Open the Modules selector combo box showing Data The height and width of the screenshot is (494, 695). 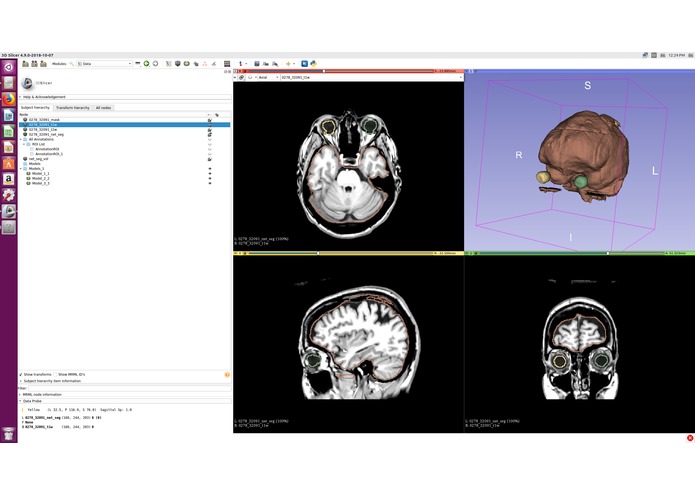click(105, 64)
